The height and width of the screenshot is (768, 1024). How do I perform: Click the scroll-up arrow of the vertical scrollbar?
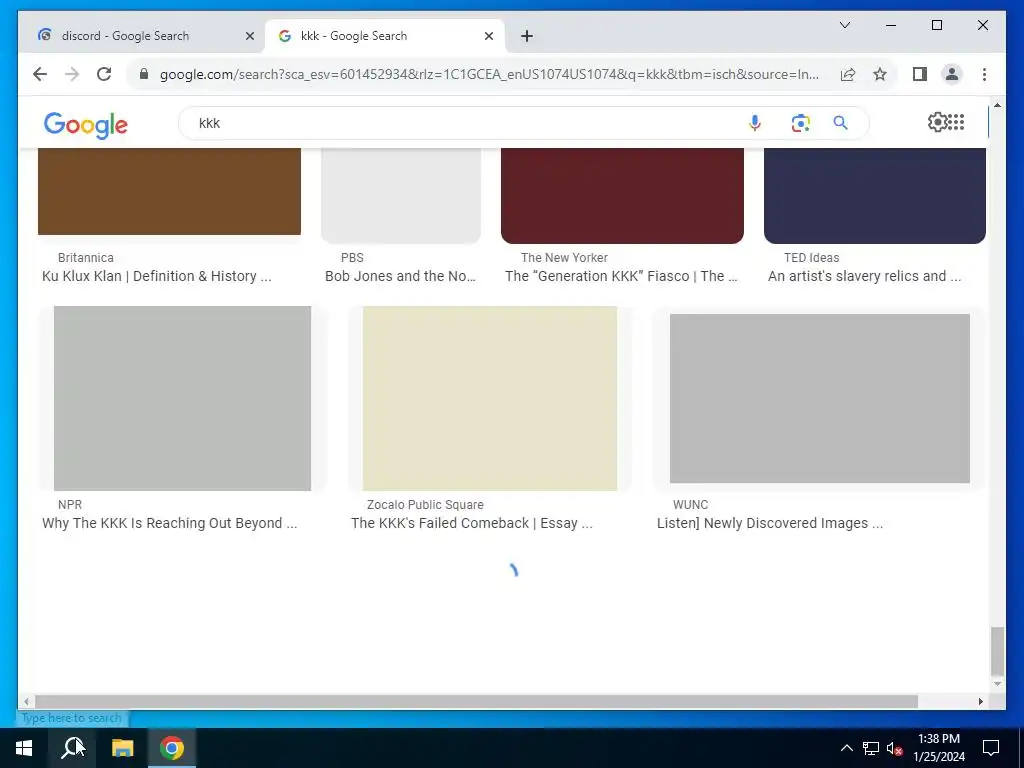[x=997, y=104]
